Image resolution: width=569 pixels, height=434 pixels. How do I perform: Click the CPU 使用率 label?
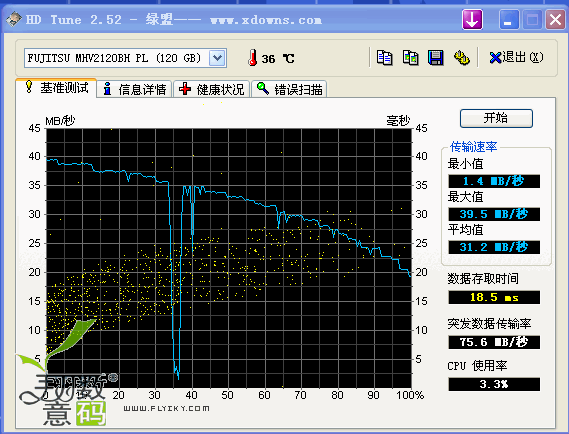[x=477, y=365]
